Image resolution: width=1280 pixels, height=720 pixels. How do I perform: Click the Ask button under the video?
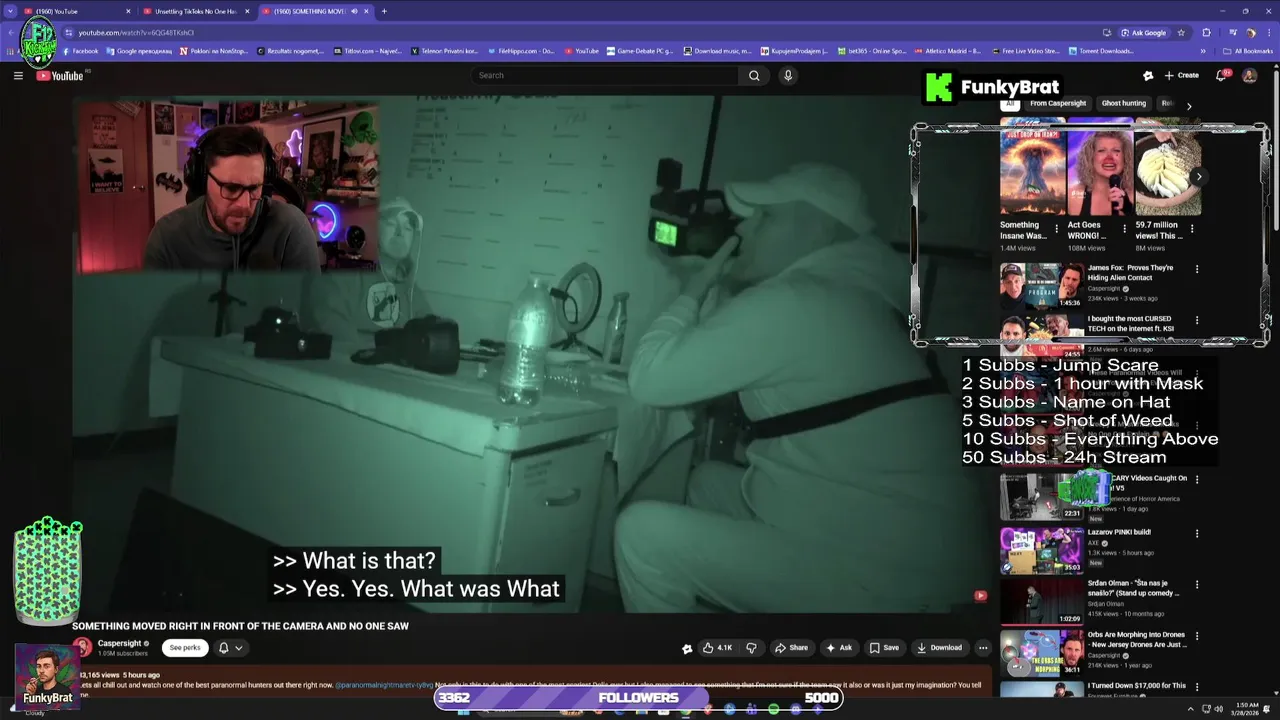(839, 647)
